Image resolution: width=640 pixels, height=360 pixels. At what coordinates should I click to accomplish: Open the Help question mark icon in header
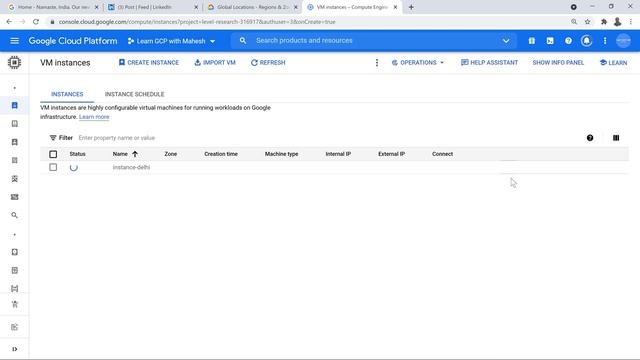pyautogui.click(x=568, y=41)
